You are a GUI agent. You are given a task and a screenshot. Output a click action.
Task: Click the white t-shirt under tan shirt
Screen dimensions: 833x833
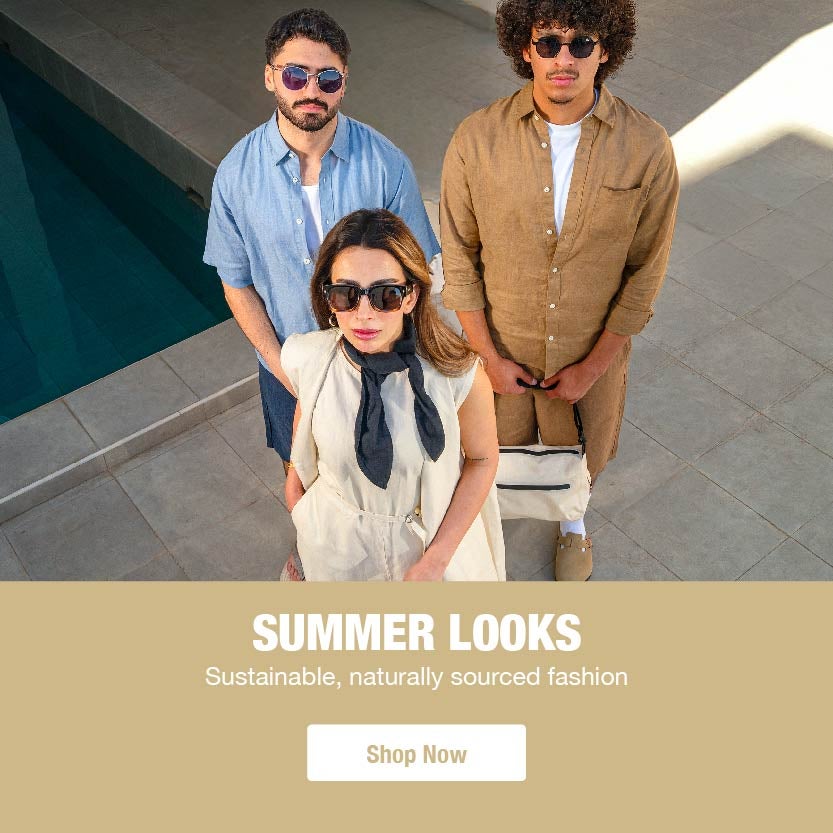point(564,170)
